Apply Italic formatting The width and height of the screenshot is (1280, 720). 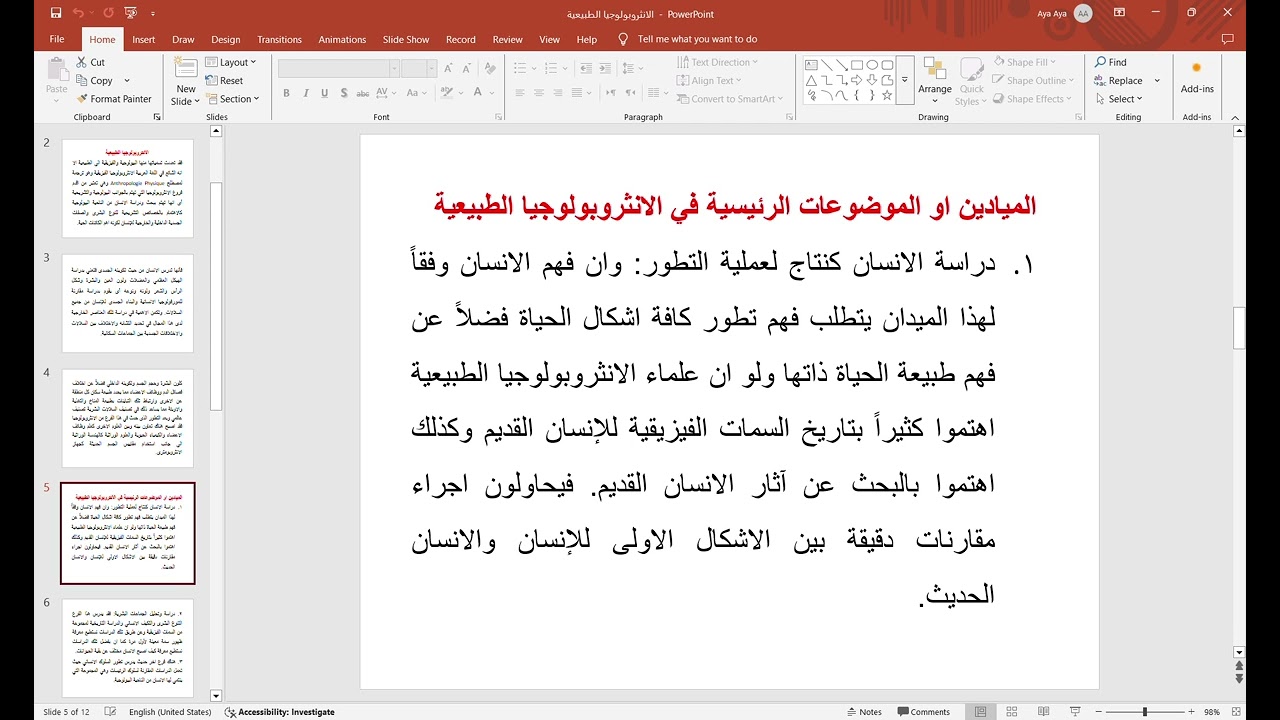(x=304, y=93)
